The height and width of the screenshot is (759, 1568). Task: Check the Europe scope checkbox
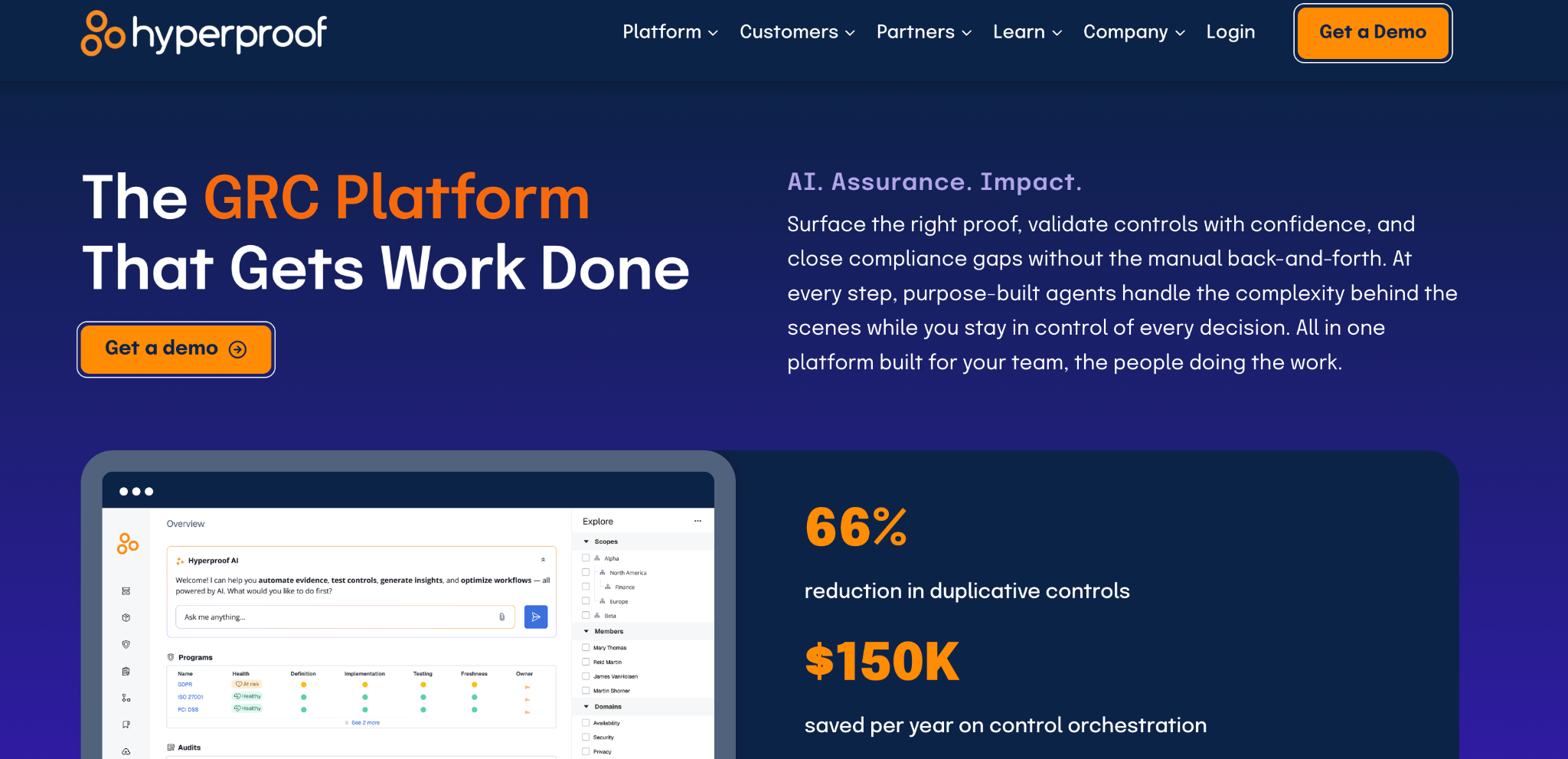click(586, 600)
